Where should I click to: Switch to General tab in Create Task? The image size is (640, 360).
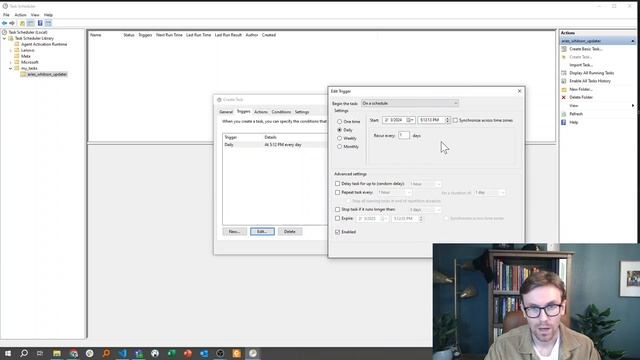[x=226, y=112]
